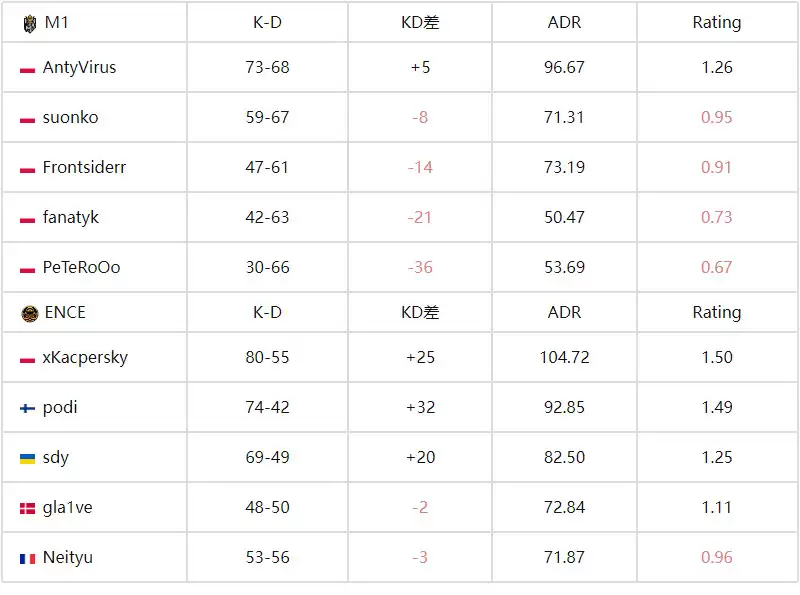Click the ENCE team name text
This screenshot has height=595, width=800.
pos(65,313)
